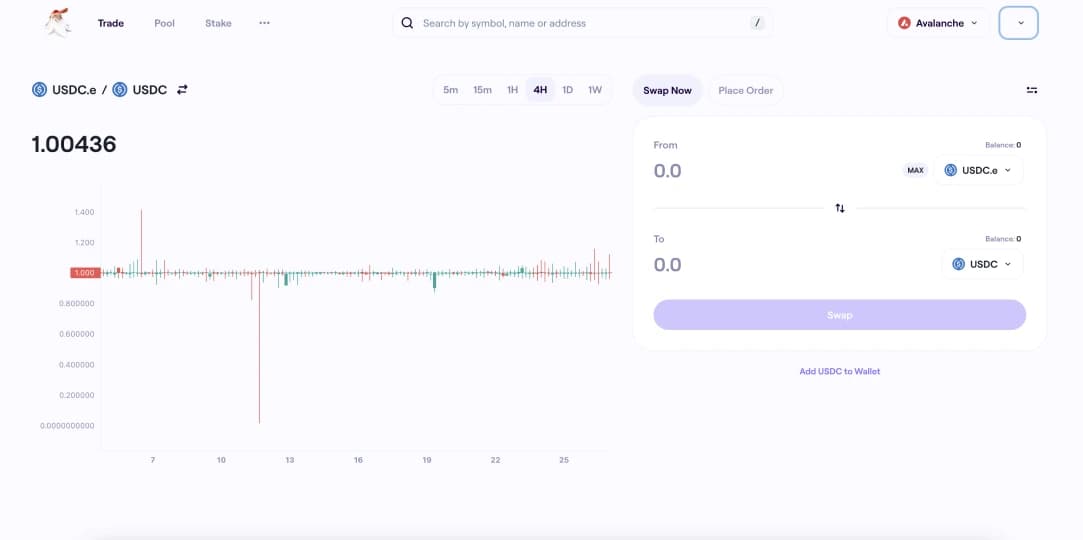Click the red 1.000 price marker on chart
1083x540 pixels.
coord(83,272)
